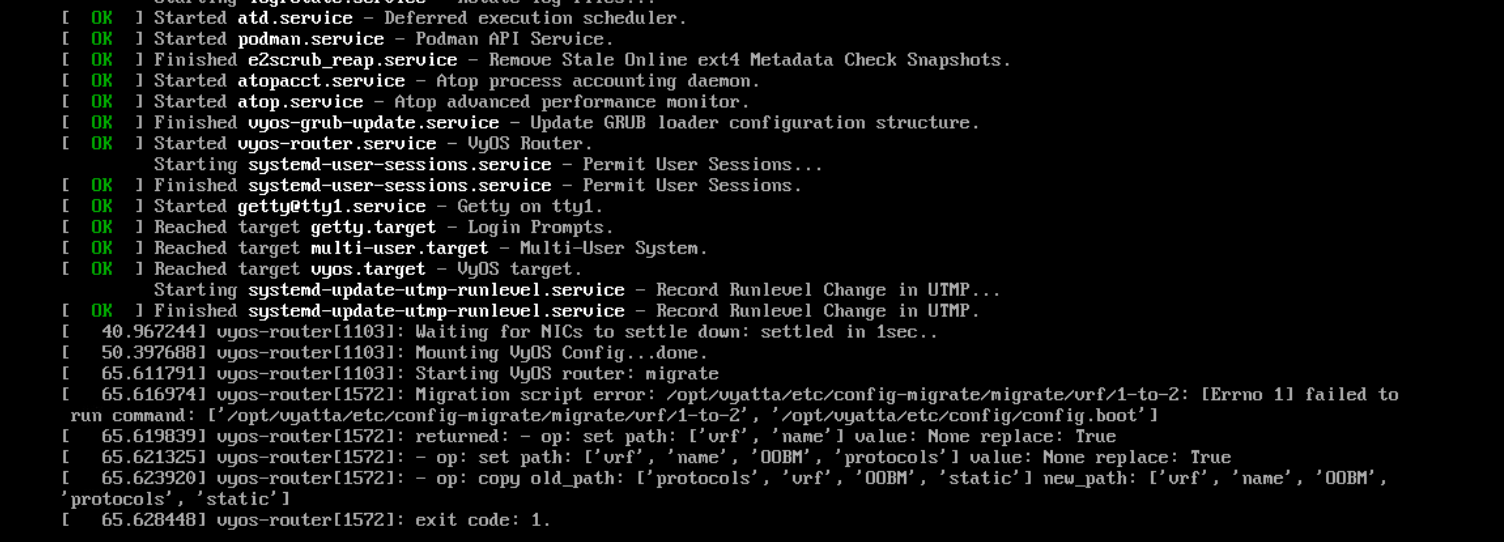Click the getty@tty1.service text
The width and height of the screenshot is (1504, 542).
click(332, 207)
